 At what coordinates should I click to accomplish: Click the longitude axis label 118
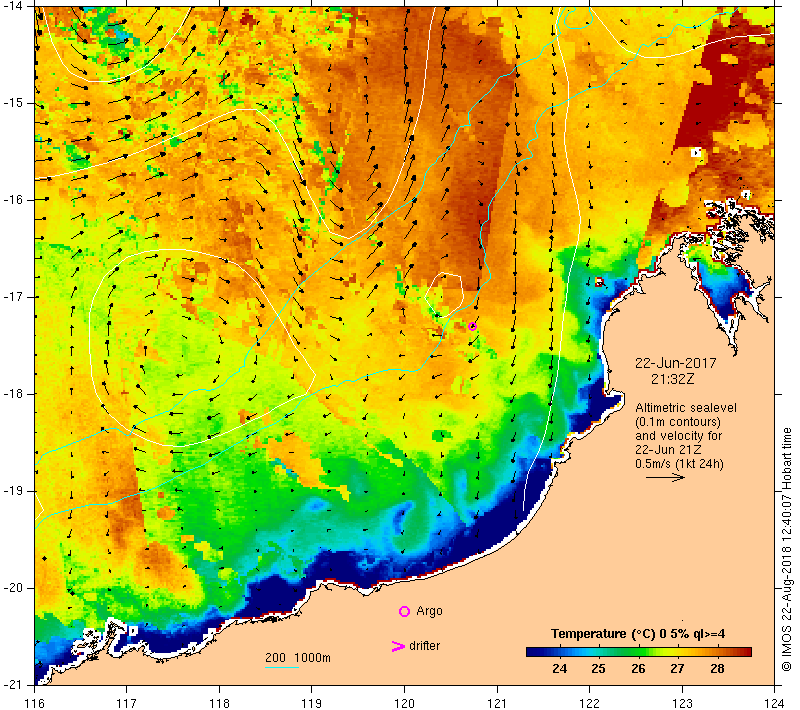coord(219,703)
